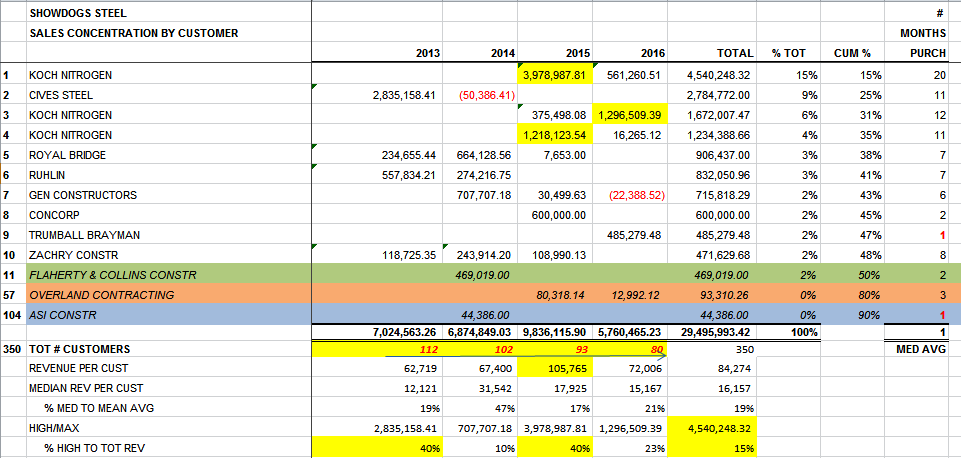
Task: Select the row number 57 cell
Action: tap(13, 295)
